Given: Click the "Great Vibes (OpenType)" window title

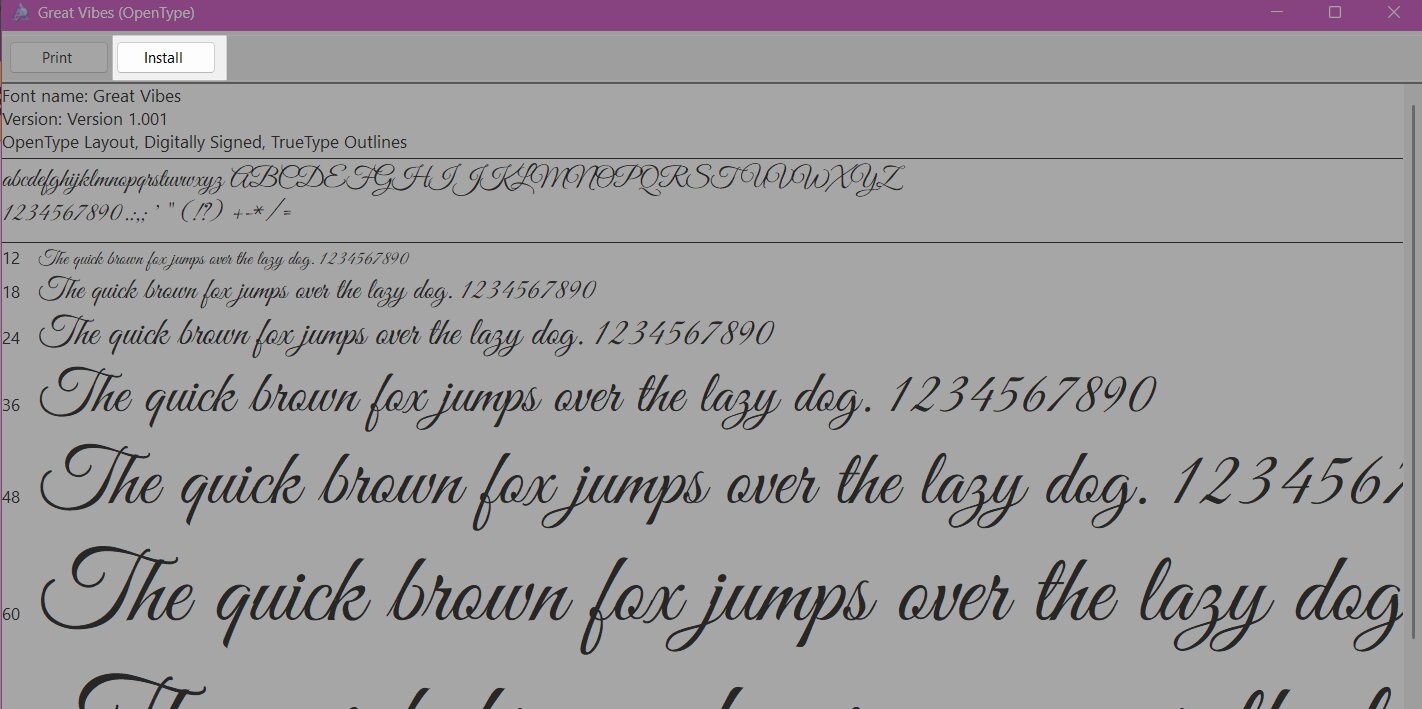Looking at the screenshot, I should pos(116,14).
